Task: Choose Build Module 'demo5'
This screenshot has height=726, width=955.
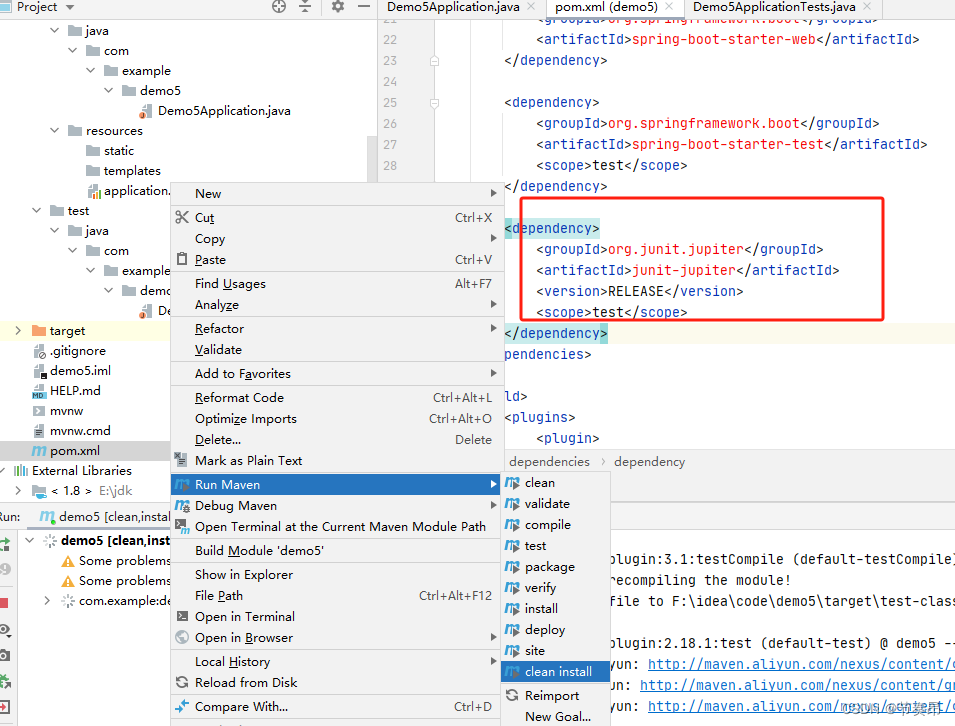Action: (x=335, y=551)
